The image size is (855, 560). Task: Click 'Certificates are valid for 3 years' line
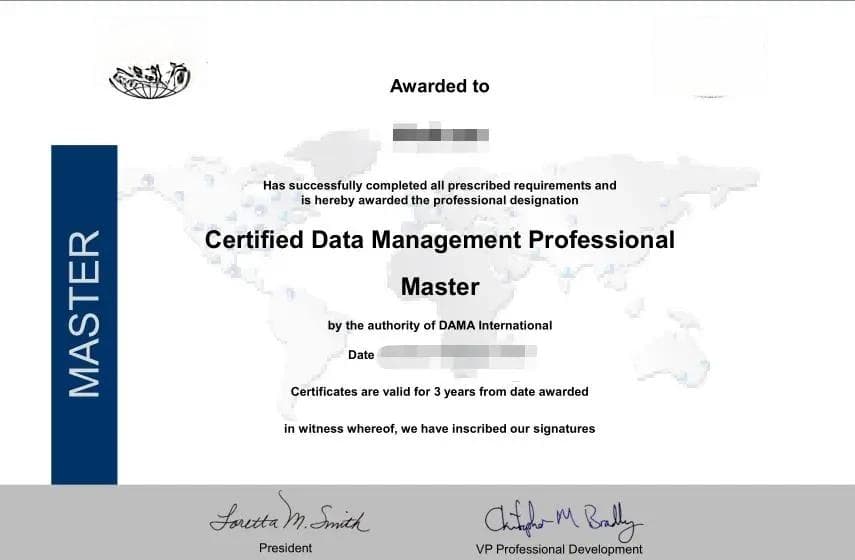439,392
